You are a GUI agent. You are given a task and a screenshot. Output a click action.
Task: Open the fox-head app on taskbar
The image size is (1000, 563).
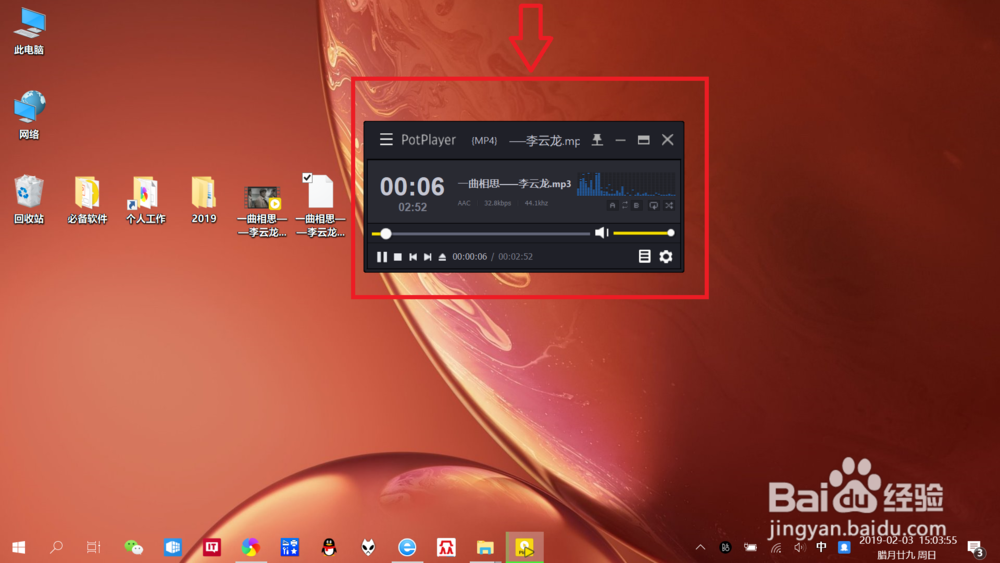point(368,547)
